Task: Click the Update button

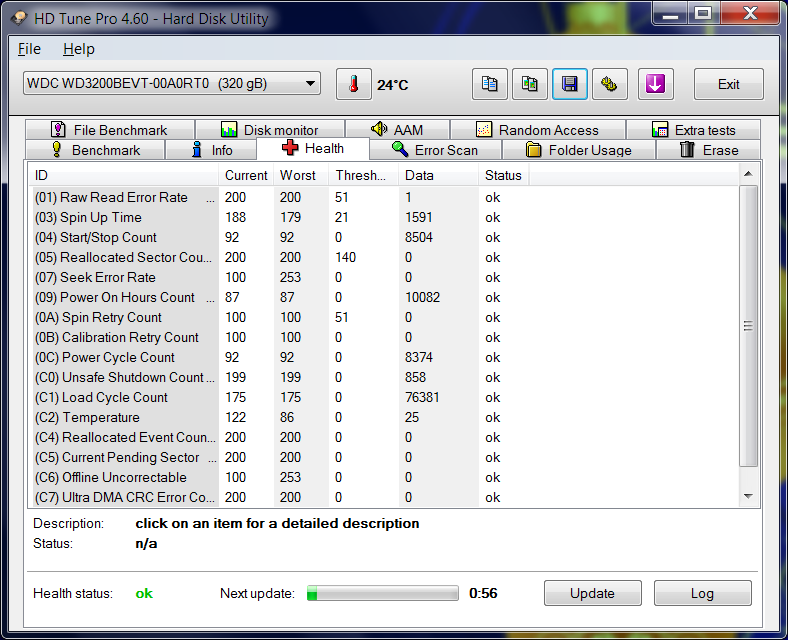Action: (x=593, y=593)
